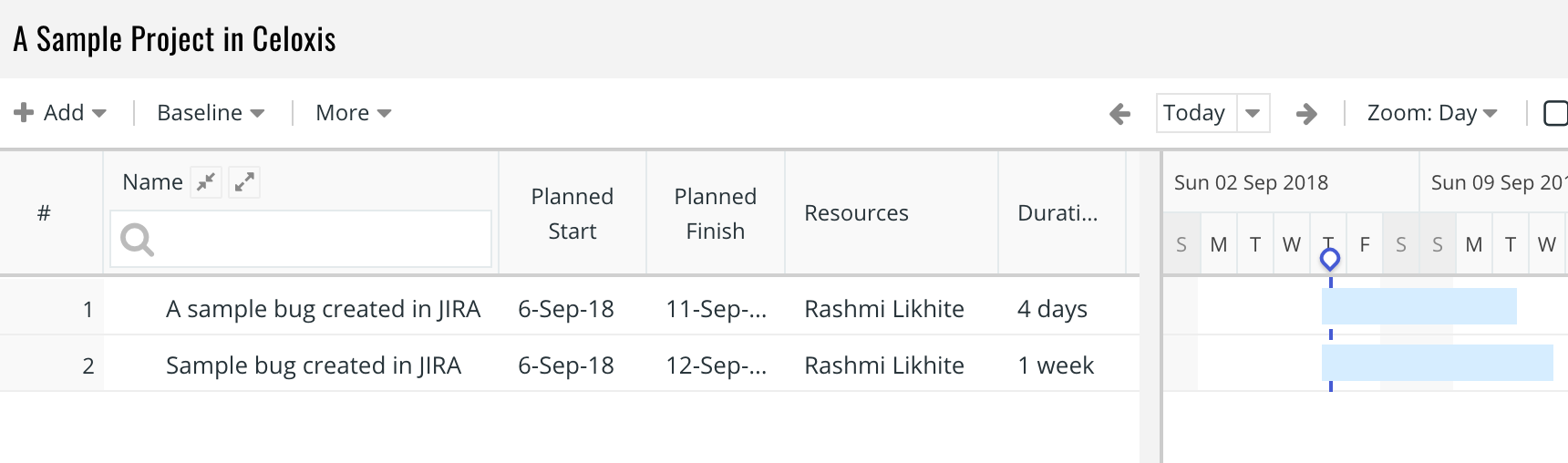Viewport: 1568px width, 463px height.
Task: Change the Zoom: Day level
Action: (1432, 113)
